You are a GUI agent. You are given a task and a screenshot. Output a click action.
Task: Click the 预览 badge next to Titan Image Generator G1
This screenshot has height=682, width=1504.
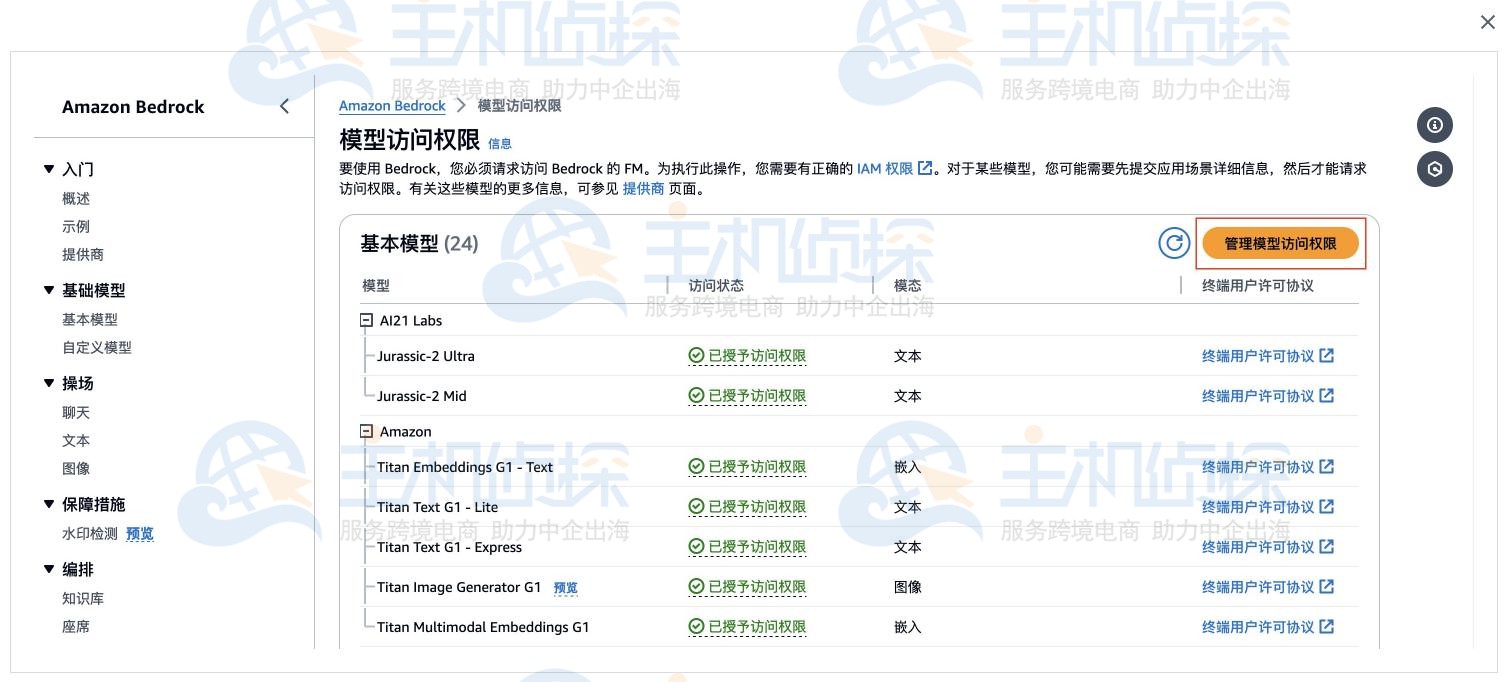coord(565,587)
